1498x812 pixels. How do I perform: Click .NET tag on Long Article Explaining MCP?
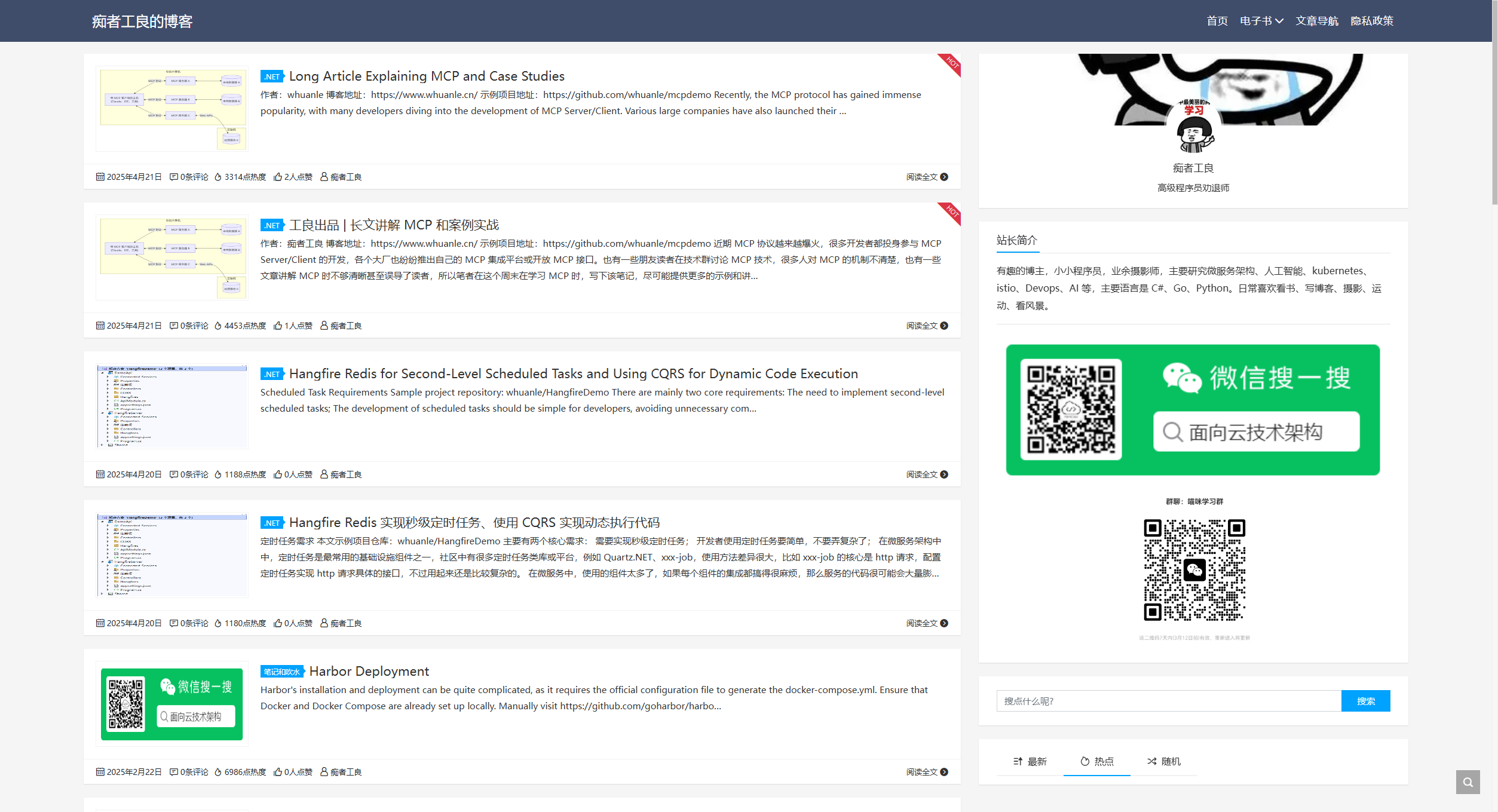tap(272, 76)
